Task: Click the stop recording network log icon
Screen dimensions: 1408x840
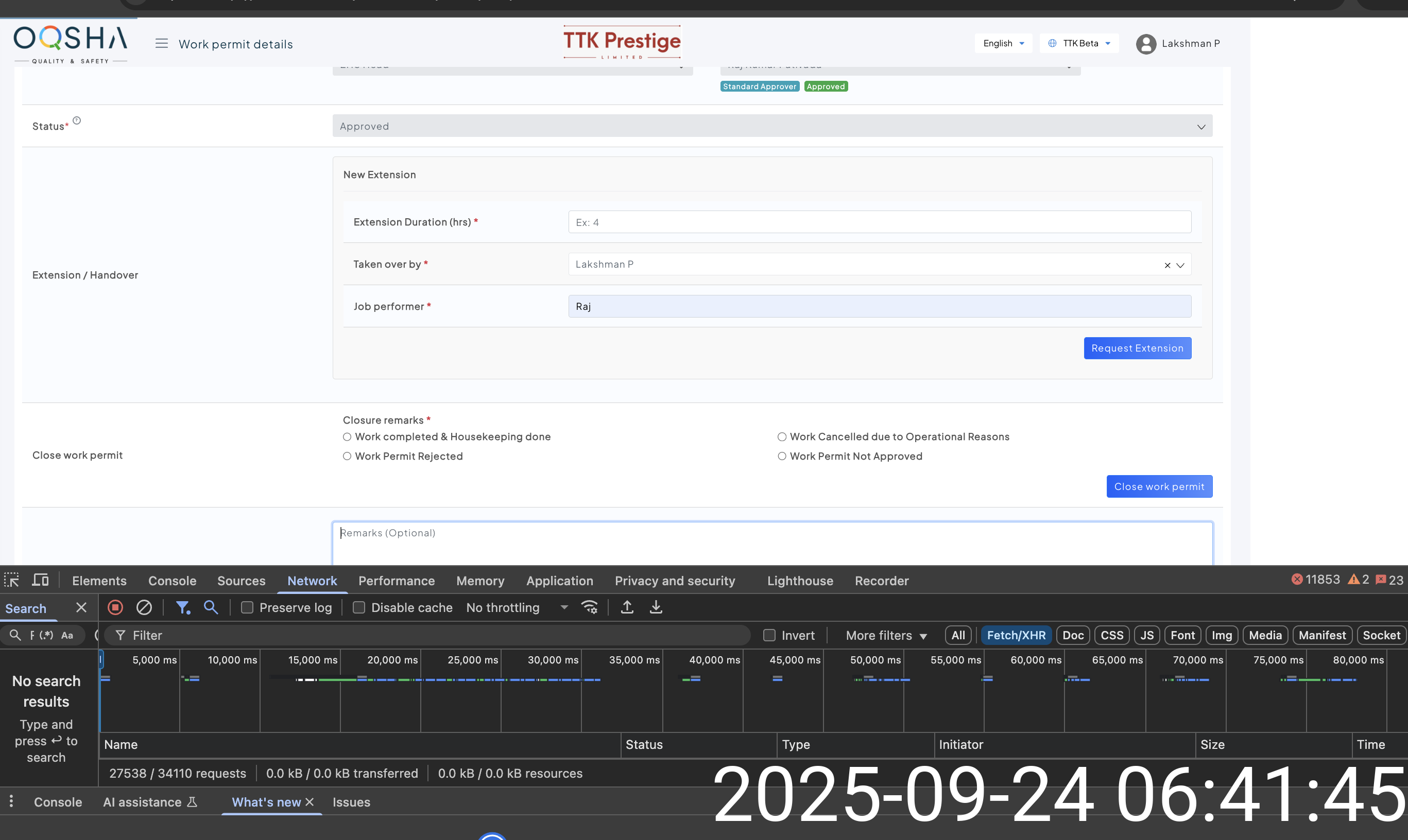Action: pyautogui.click(x=115, y=607)
